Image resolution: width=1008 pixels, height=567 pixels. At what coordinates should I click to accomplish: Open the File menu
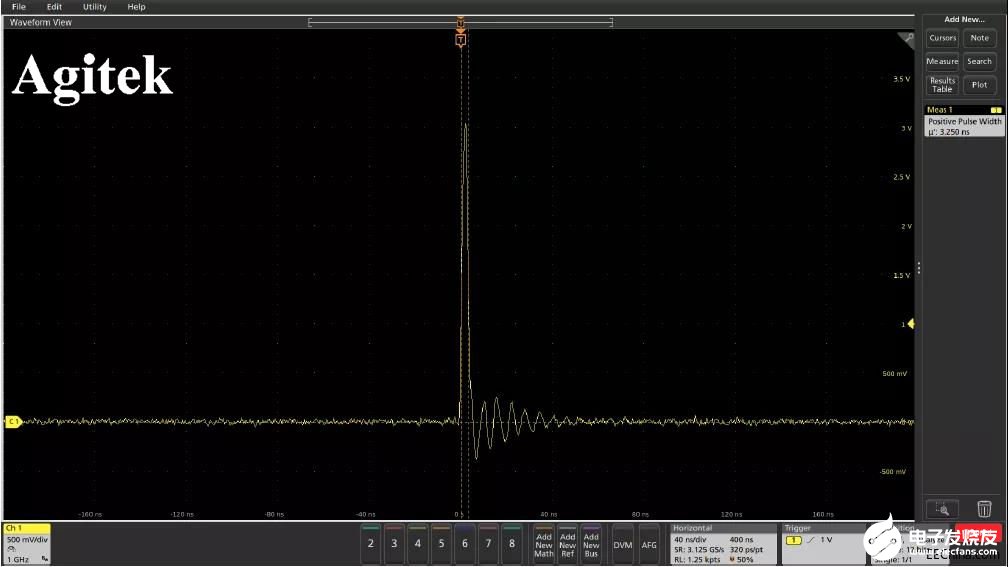19,6
